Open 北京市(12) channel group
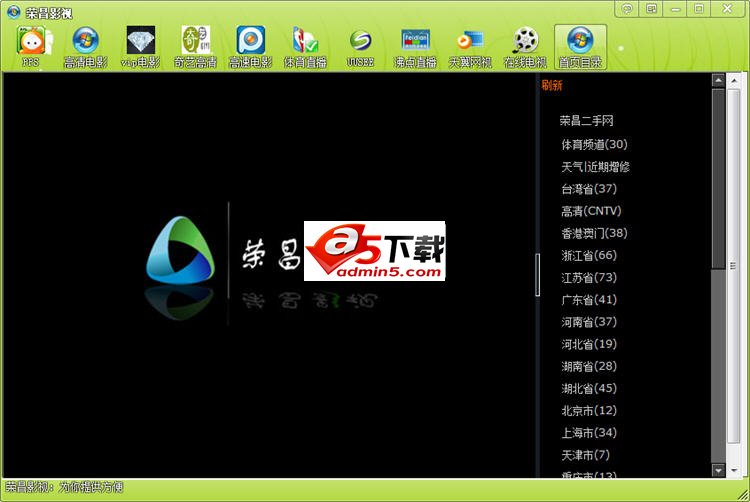 589,411
